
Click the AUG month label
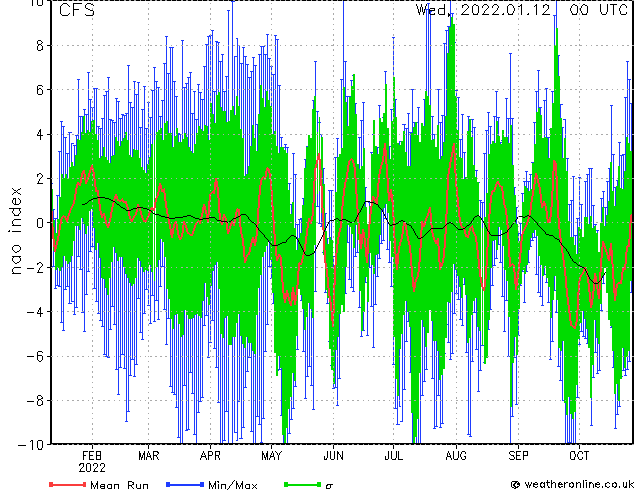tap(456, 456)
